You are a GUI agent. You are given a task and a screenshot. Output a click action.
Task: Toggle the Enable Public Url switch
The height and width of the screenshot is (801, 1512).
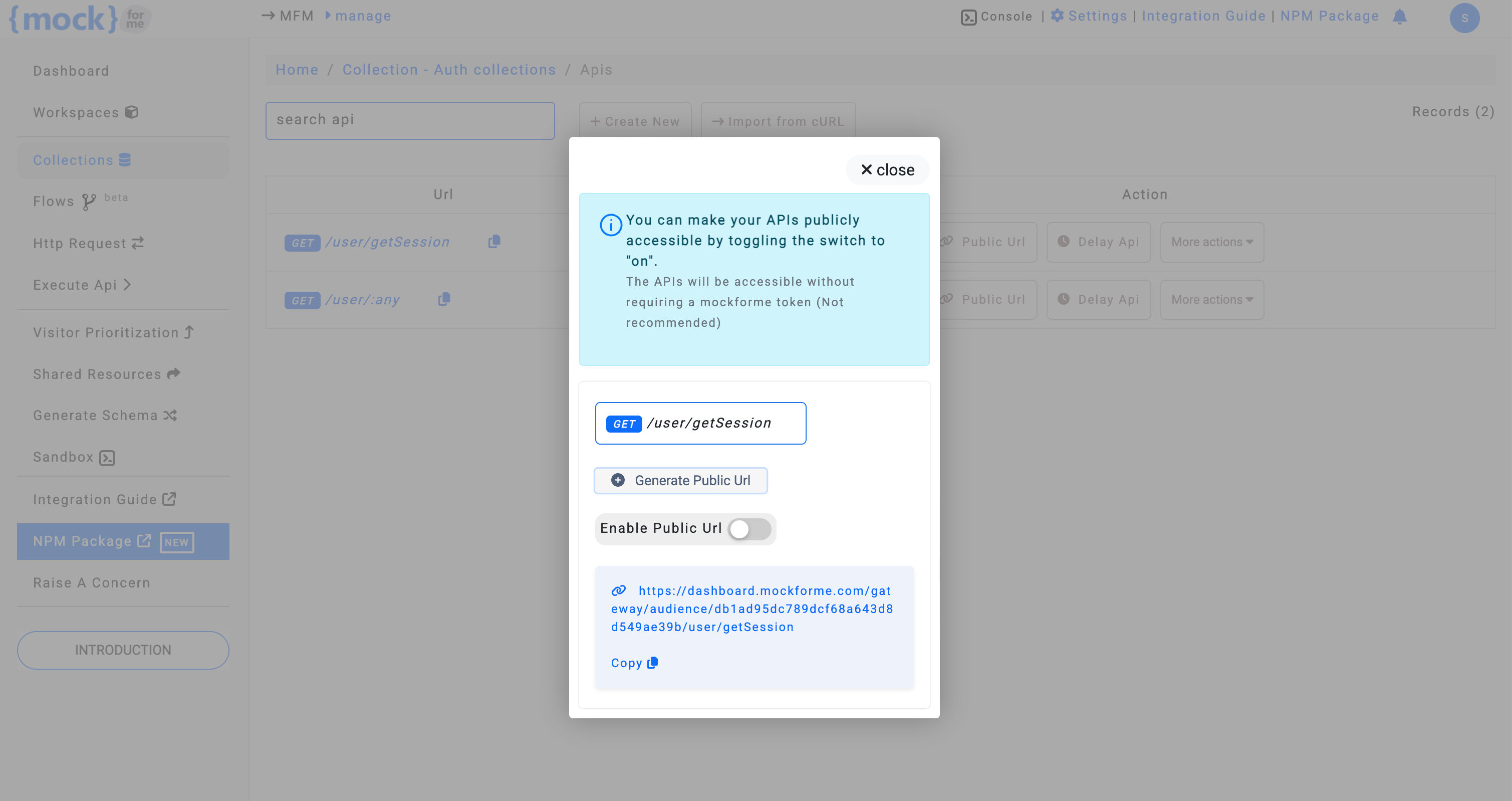pyautogui.click(x=749, y=529)
